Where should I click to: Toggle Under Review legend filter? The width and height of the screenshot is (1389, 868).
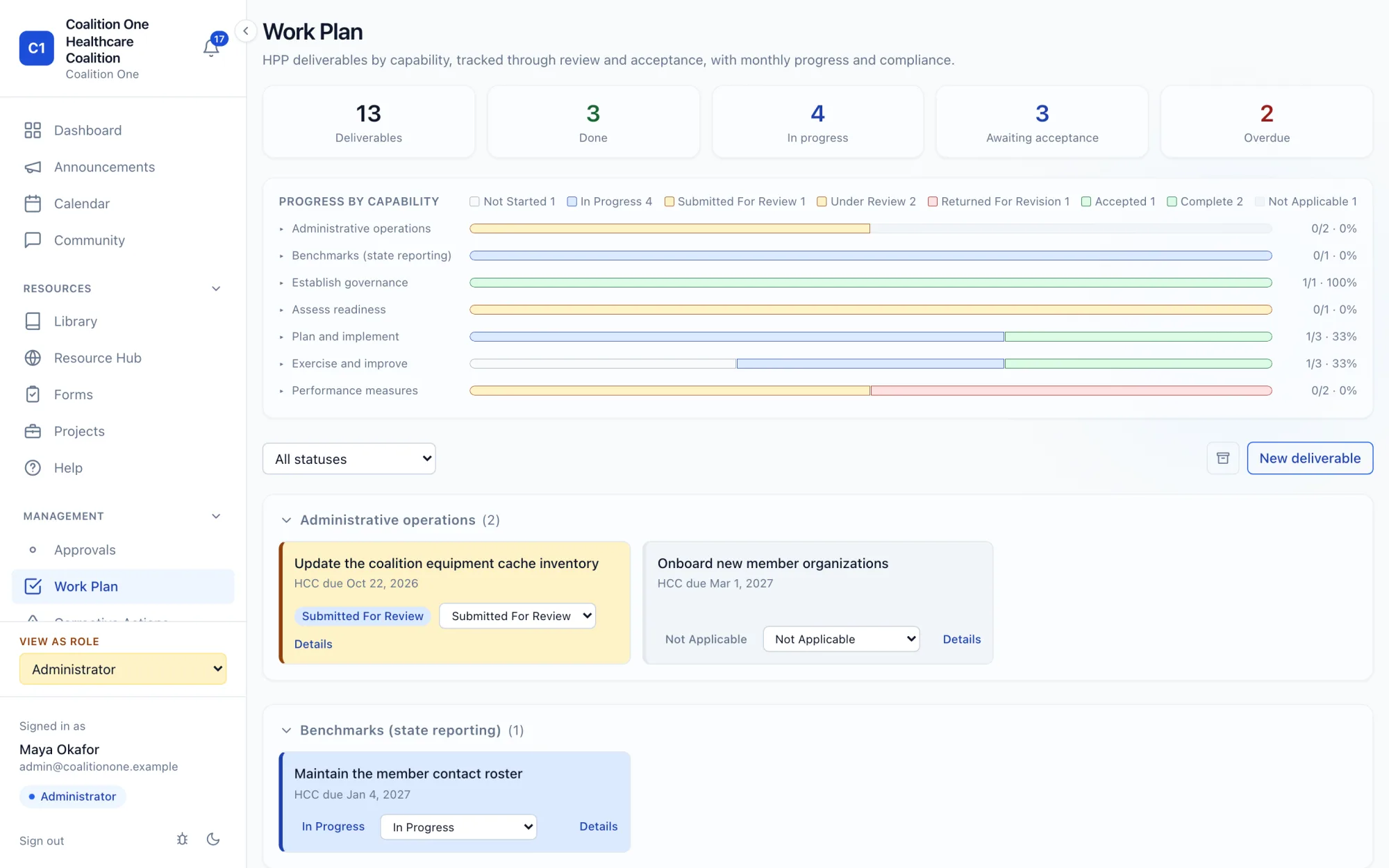click(866, 201)
